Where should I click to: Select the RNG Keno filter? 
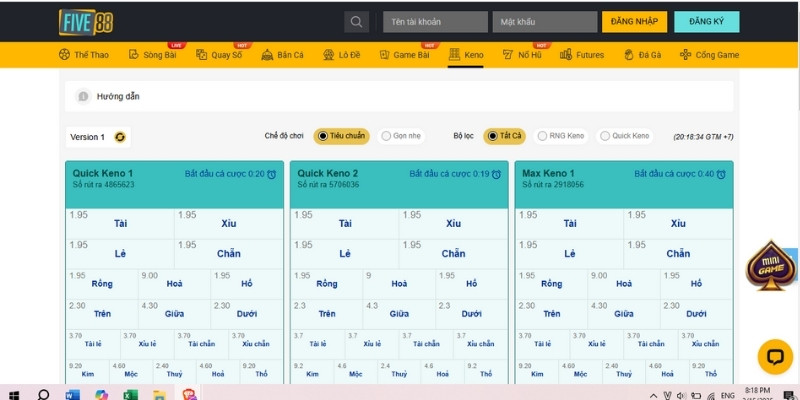pyautogui.click(x=561, y=136)
